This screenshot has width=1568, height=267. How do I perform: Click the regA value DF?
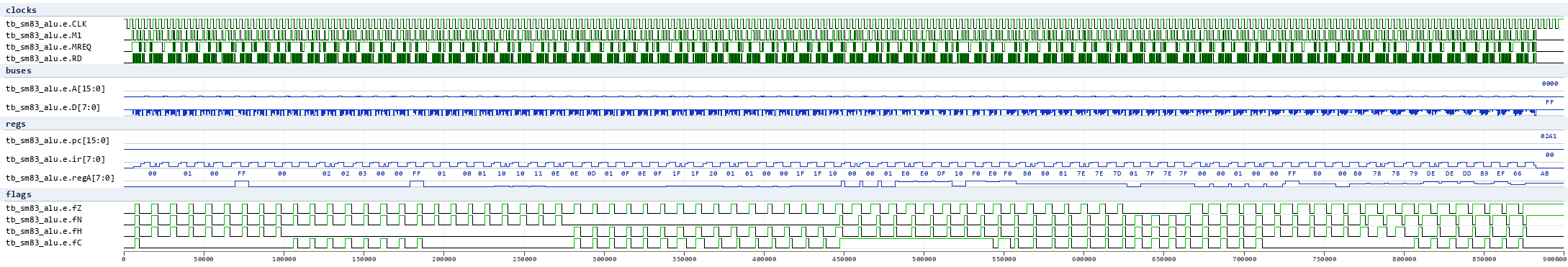click(x=941, y=173)
